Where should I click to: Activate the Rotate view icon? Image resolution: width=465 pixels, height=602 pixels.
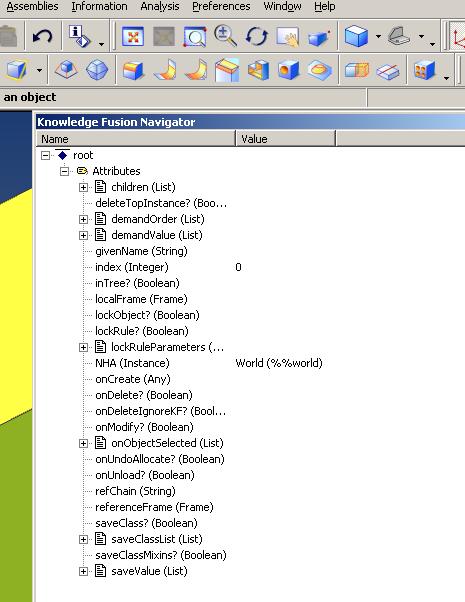(256, 36)
